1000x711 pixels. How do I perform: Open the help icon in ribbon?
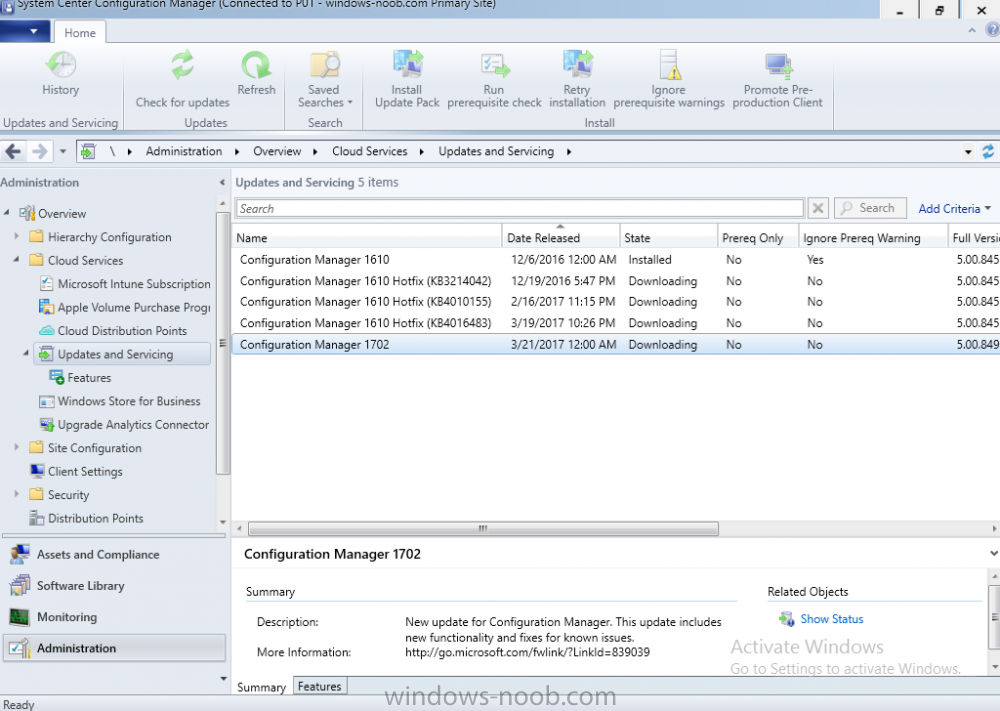[x=992, y=30]
